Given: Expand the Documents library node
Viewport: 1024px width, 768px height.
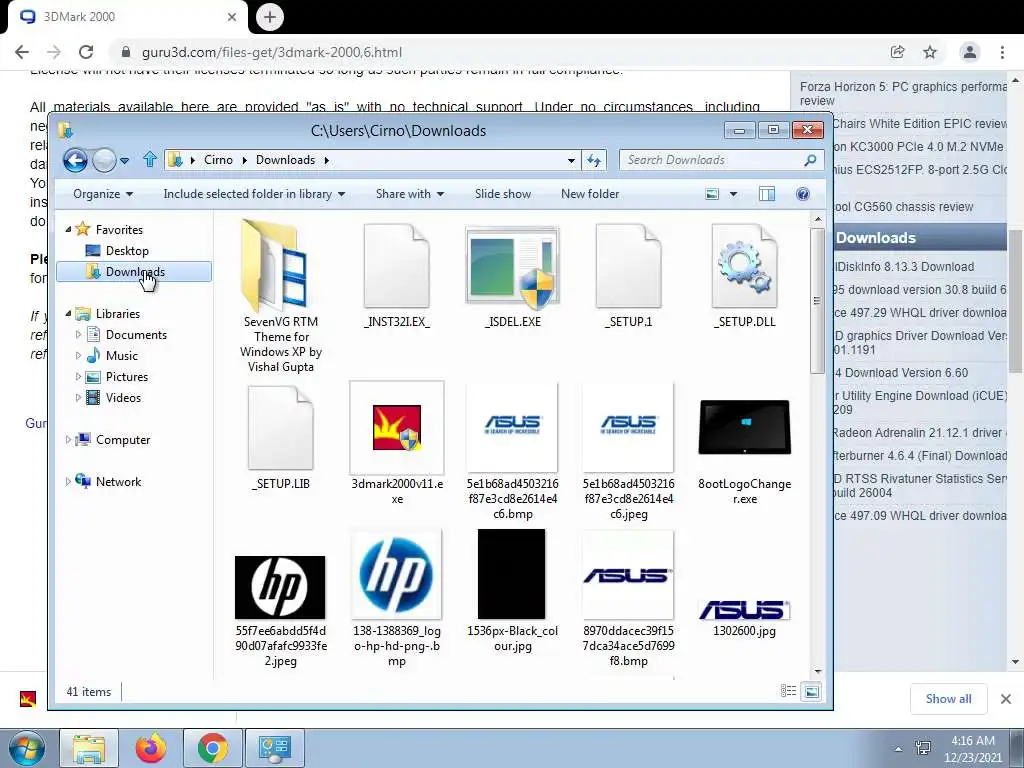Looking at the screenshot, I should pos(78,334).
